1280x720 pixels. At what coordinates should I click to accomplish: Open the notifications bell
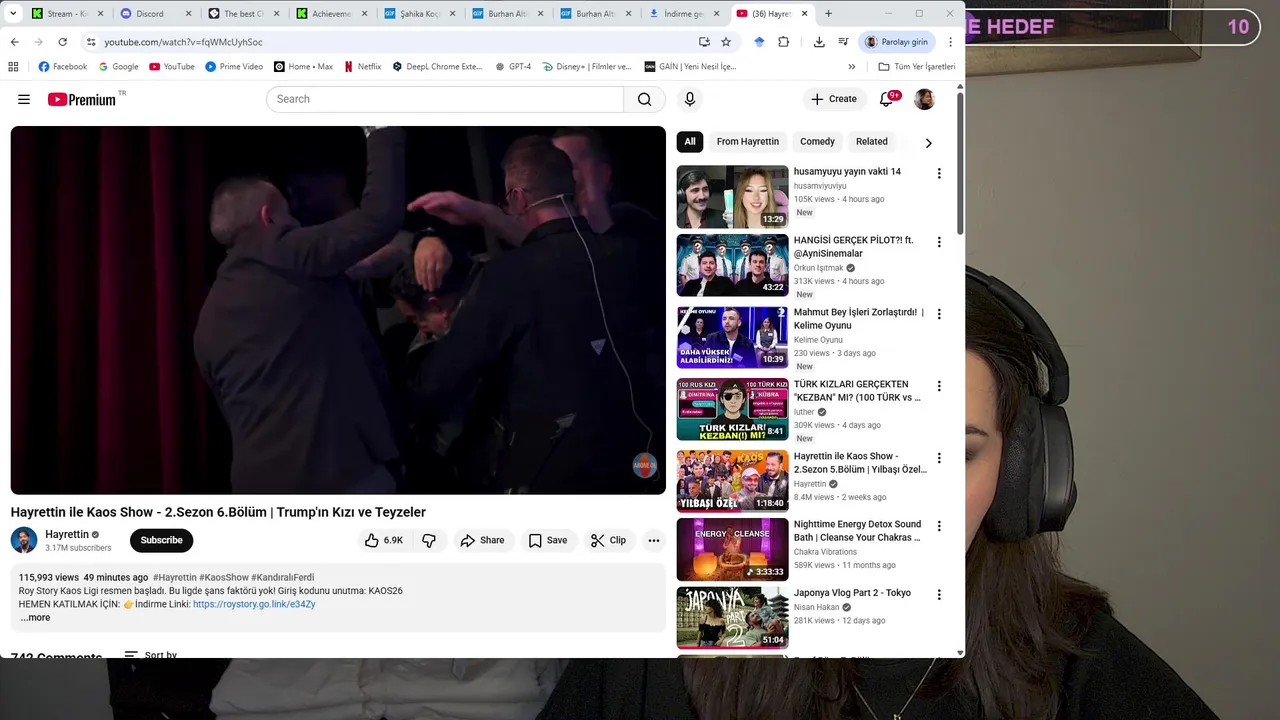[x=886, y=99]
